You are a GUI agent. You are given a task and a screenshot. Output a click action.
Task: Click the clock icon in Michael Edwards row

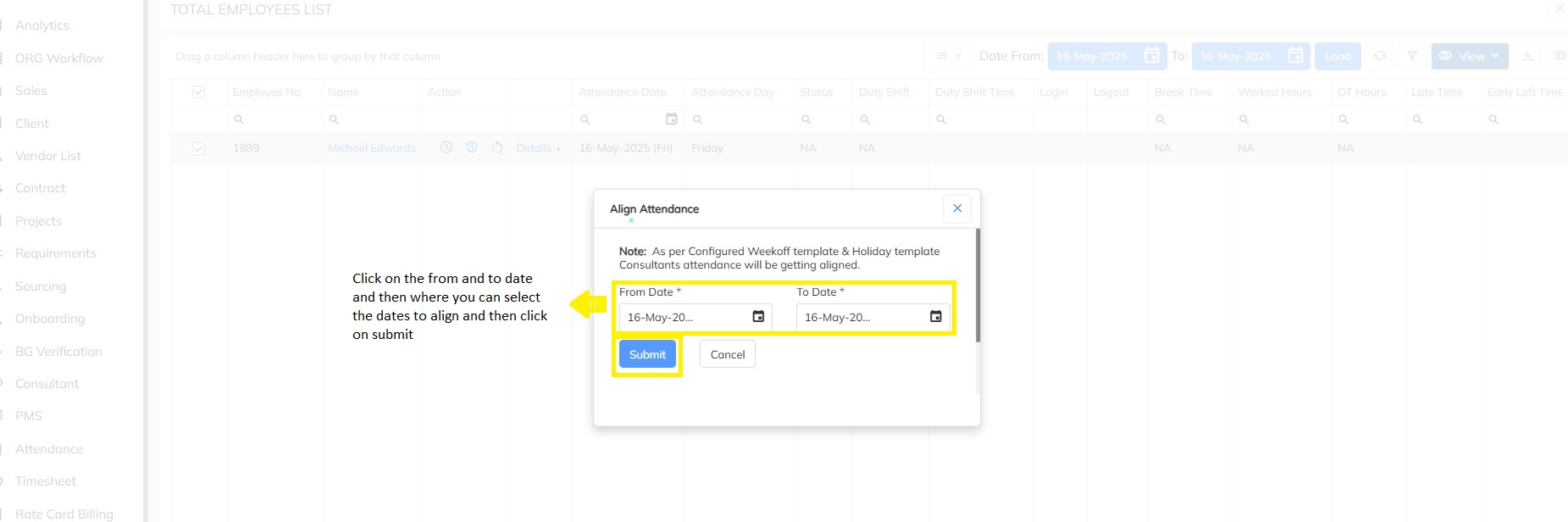pos(446,147)
